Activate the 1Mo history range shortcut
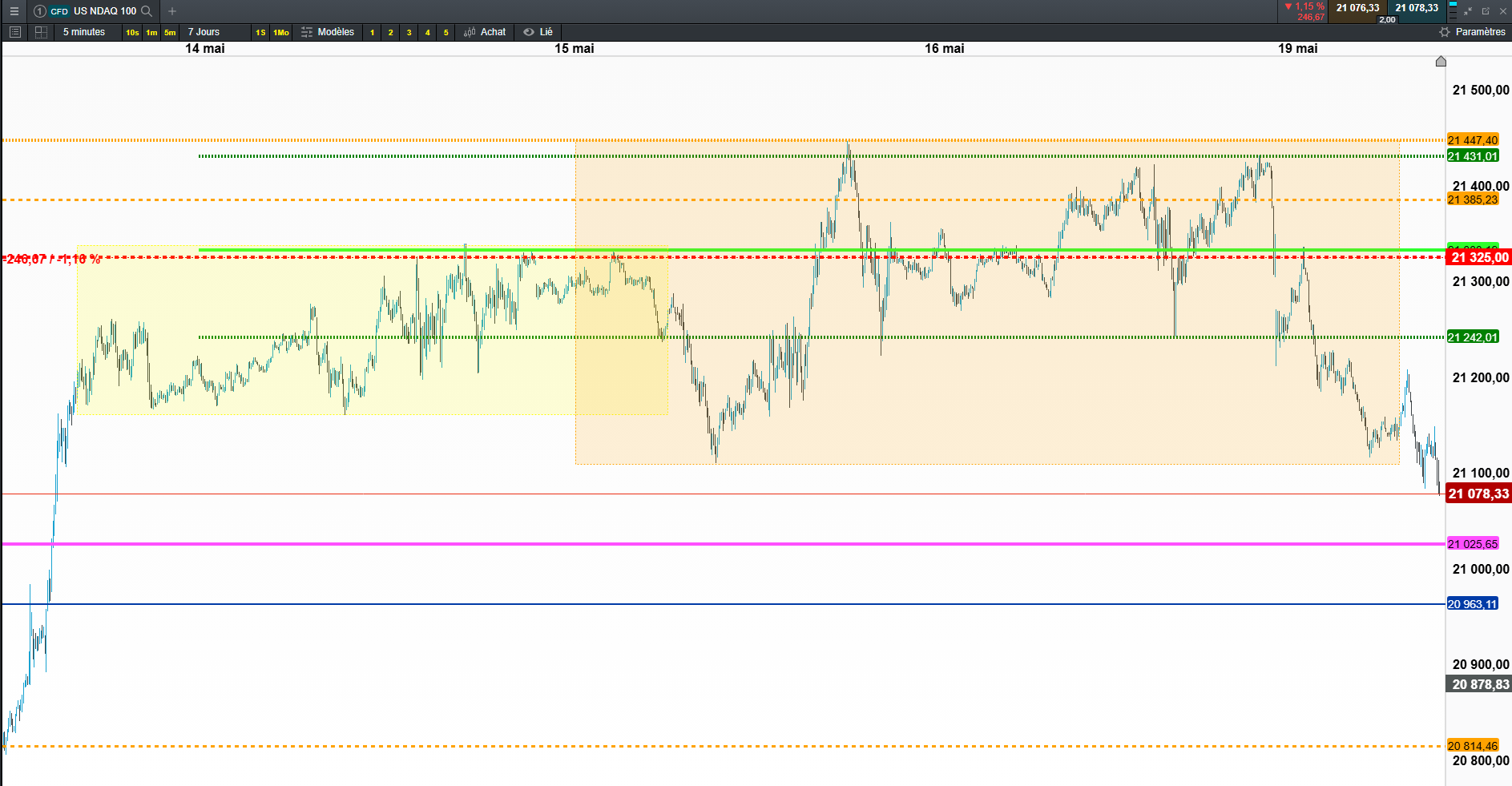 (281, 32)
